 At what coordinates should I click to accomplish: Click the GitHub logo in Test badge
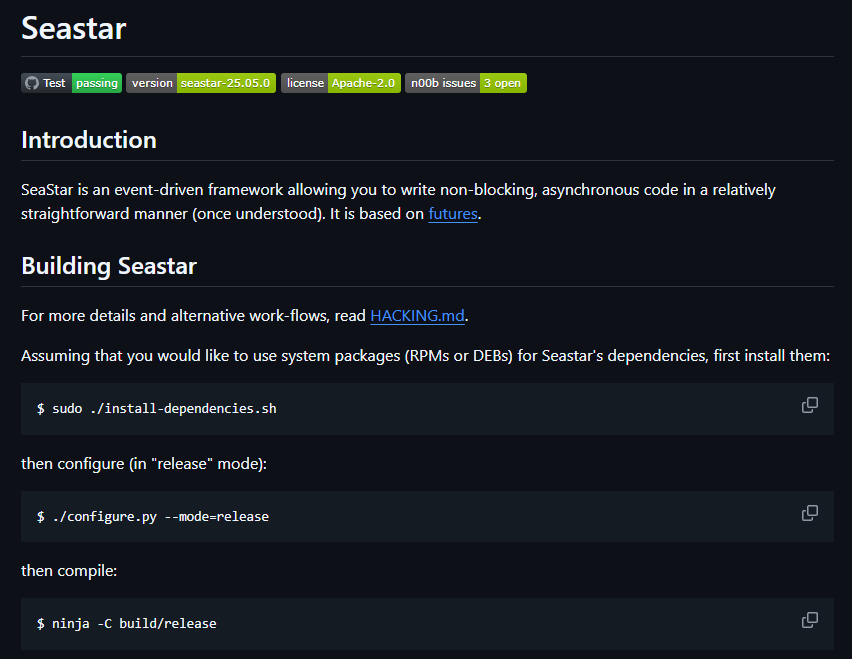pos(32,83)
